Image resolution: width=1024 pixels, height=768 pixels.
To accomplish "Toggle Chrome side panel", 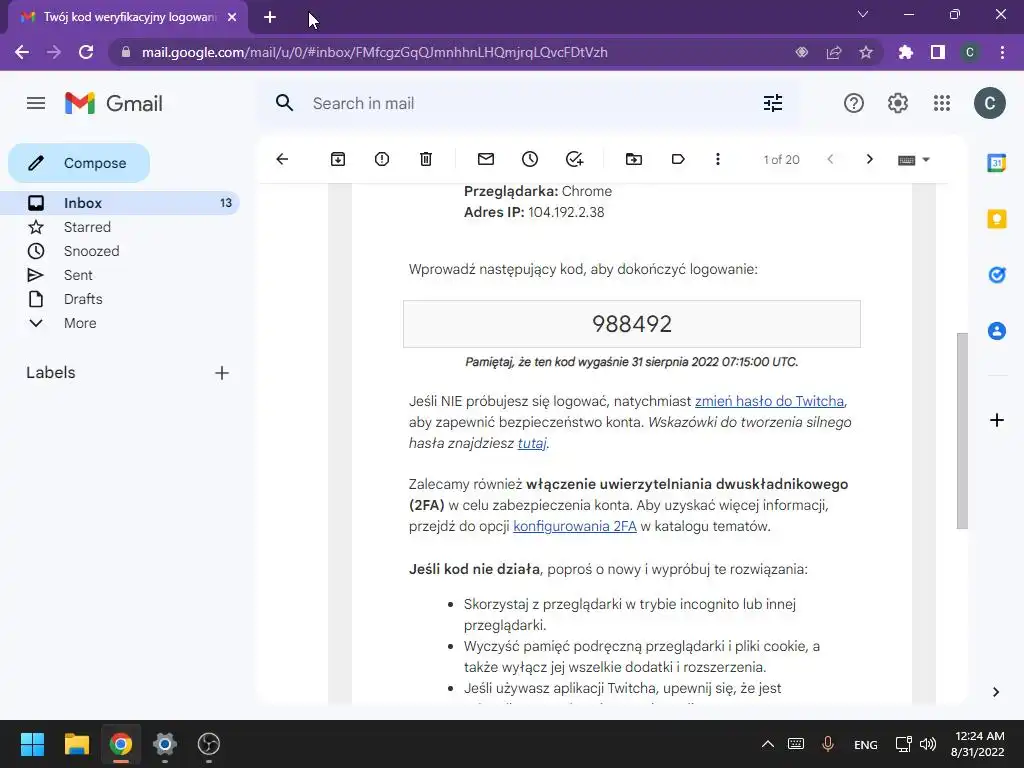I will 938,52.
